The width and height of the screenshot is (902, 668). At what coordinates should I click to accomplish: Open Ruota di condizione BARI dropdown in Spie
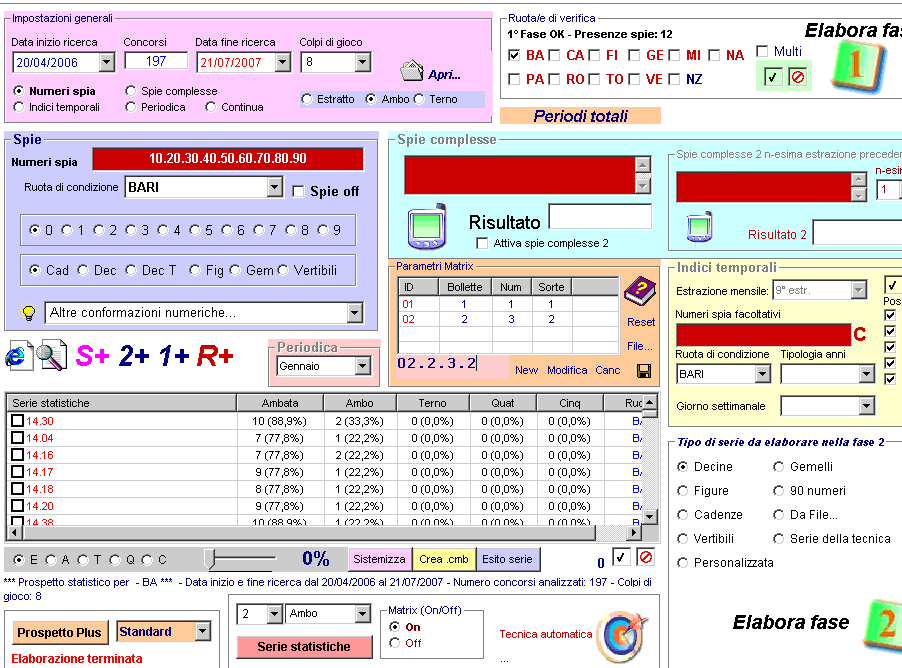pyautogui.click(x=274, y=187)
